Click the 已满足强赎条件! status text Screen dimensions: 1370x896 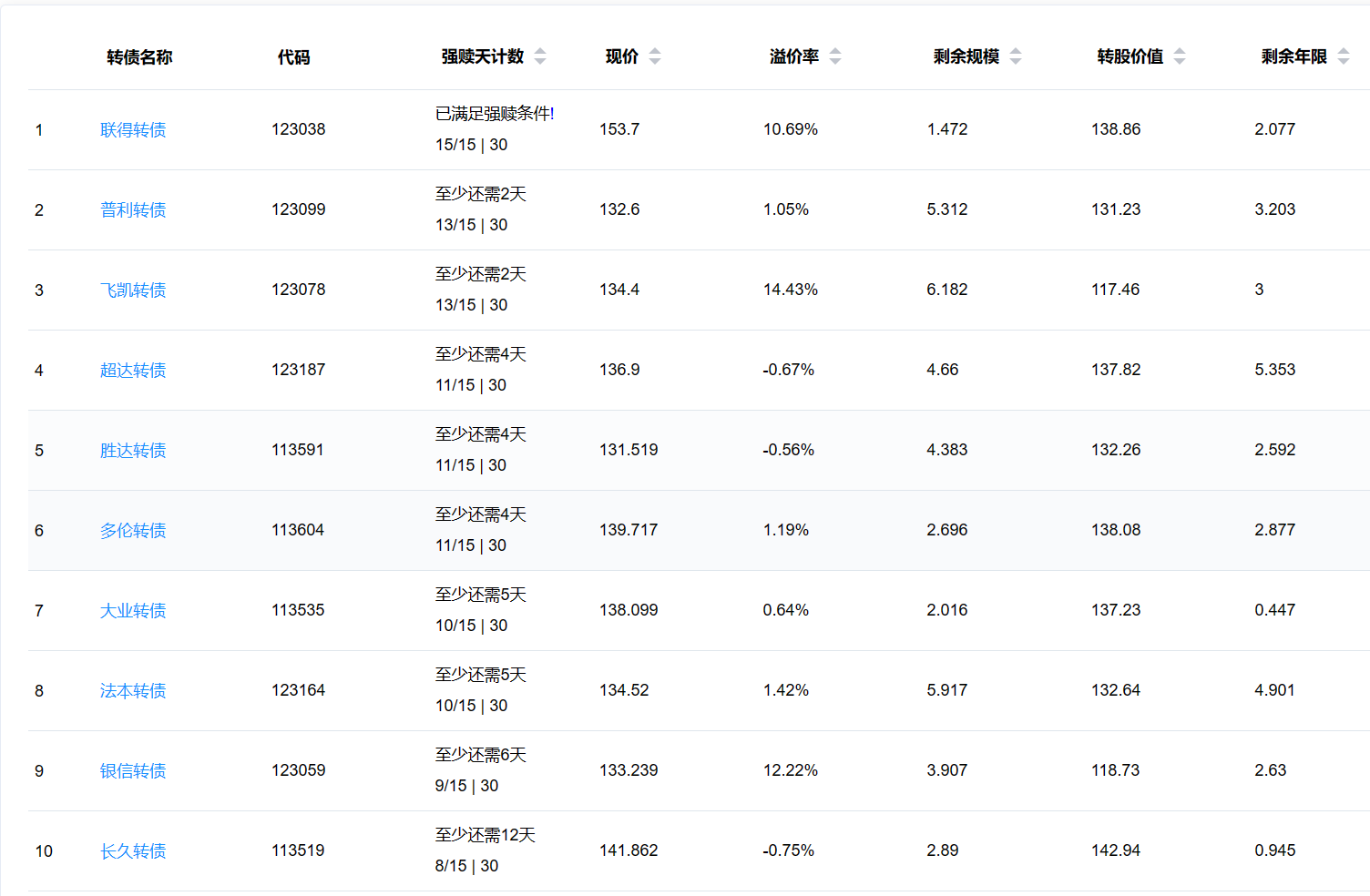[x=495, y=114]
